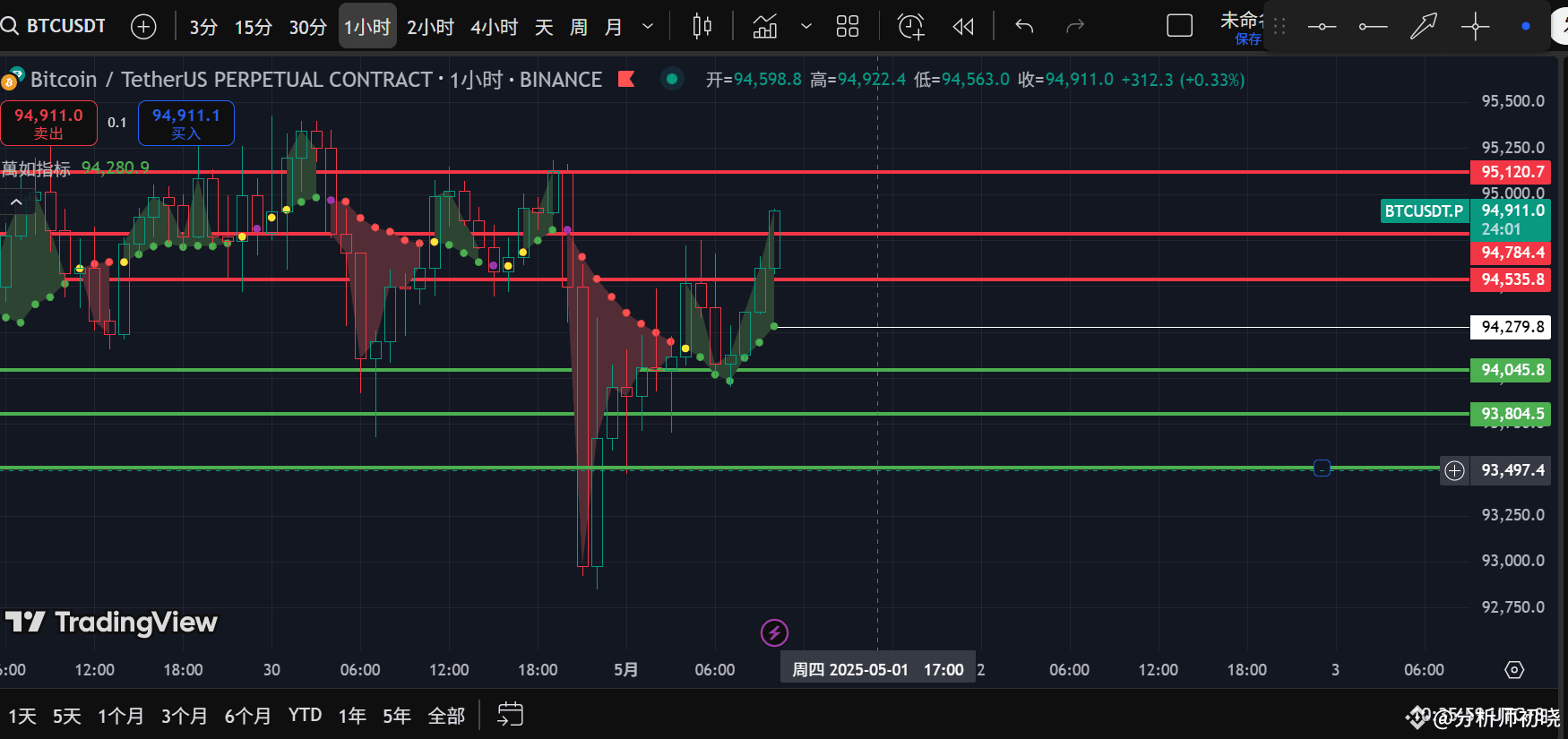Switch to the 30分 timeframe
Screen dimensions: 1568x739
(x=307, y=27)
